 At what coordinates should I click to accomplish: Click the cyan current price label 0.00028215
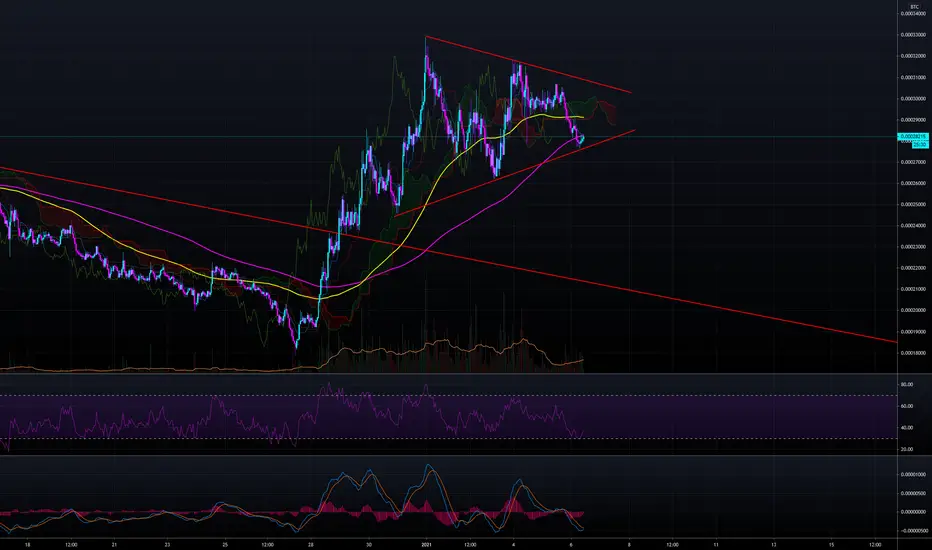[913, 137]
